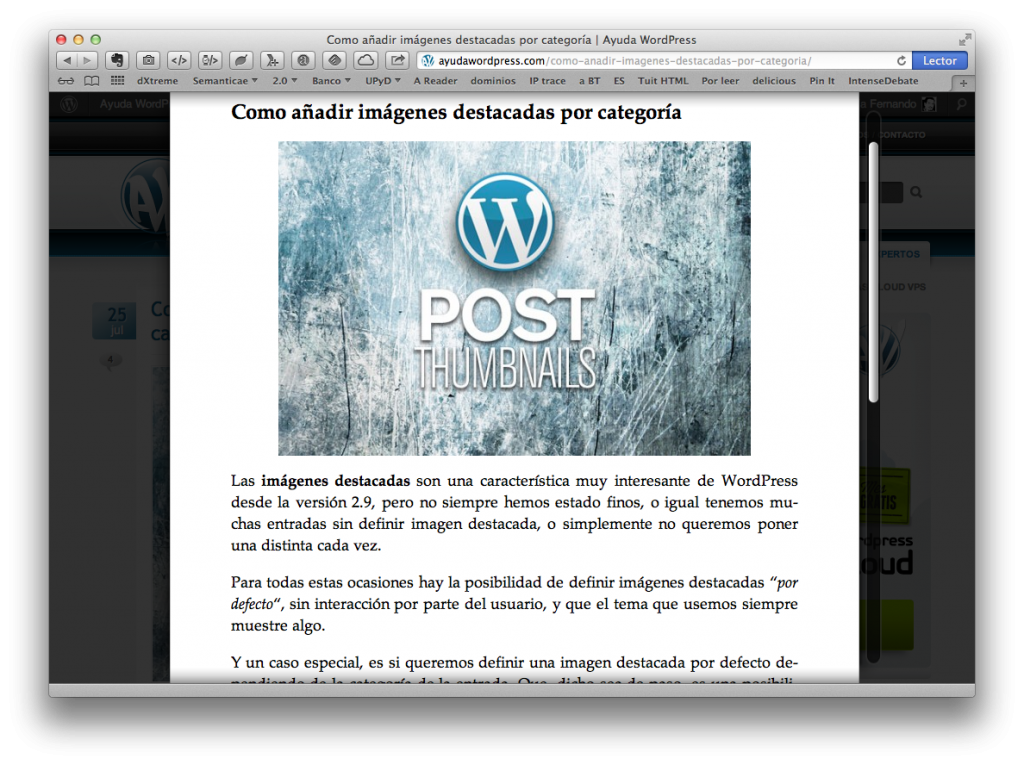
Task: Open Top Sites grid icon
Action: point(118,81)
